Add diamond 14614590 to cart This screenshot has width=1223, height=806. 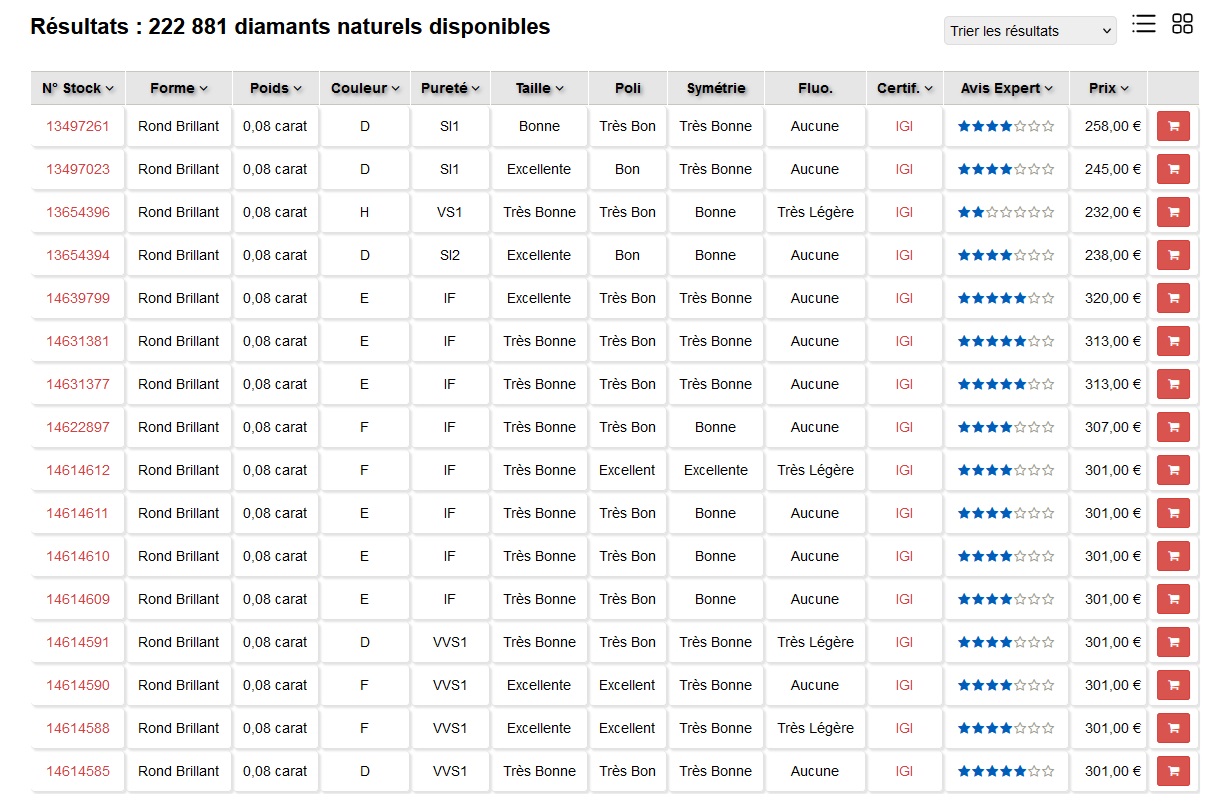coord(1172,685)
